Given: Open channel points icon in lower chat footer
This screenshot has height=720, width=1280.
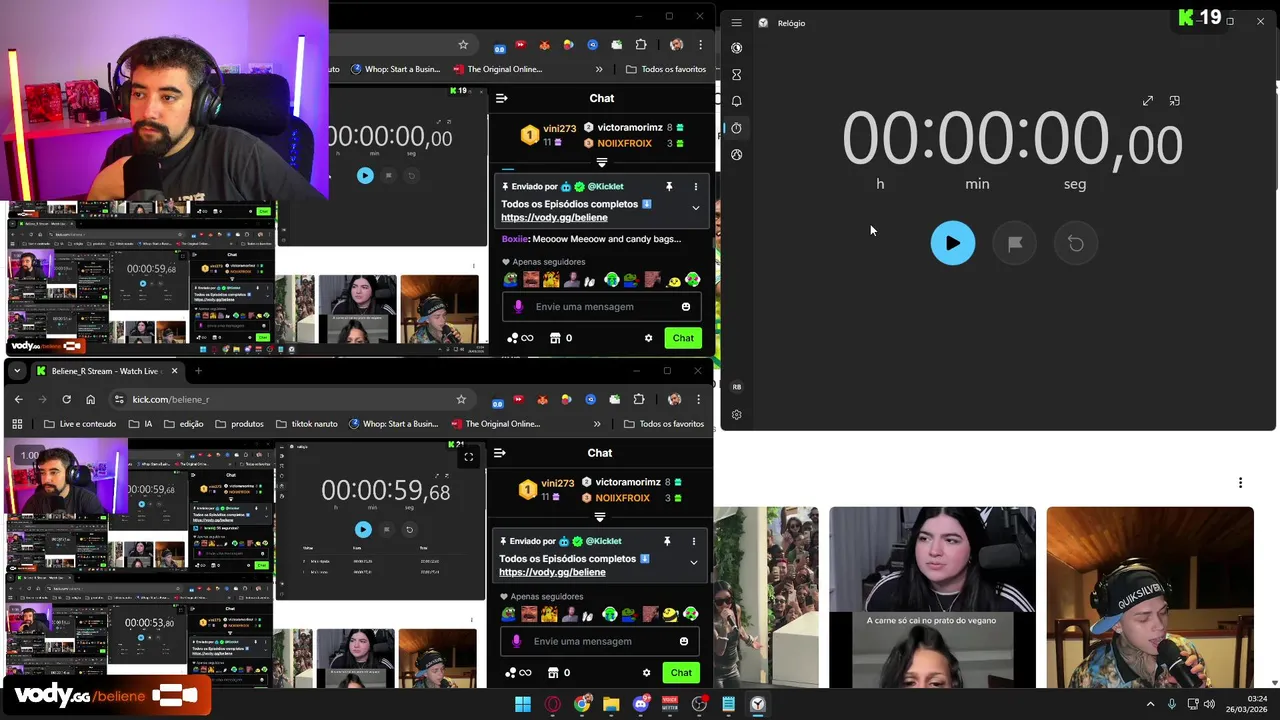Looking at the screenshot, I should (x=512, y=673).
